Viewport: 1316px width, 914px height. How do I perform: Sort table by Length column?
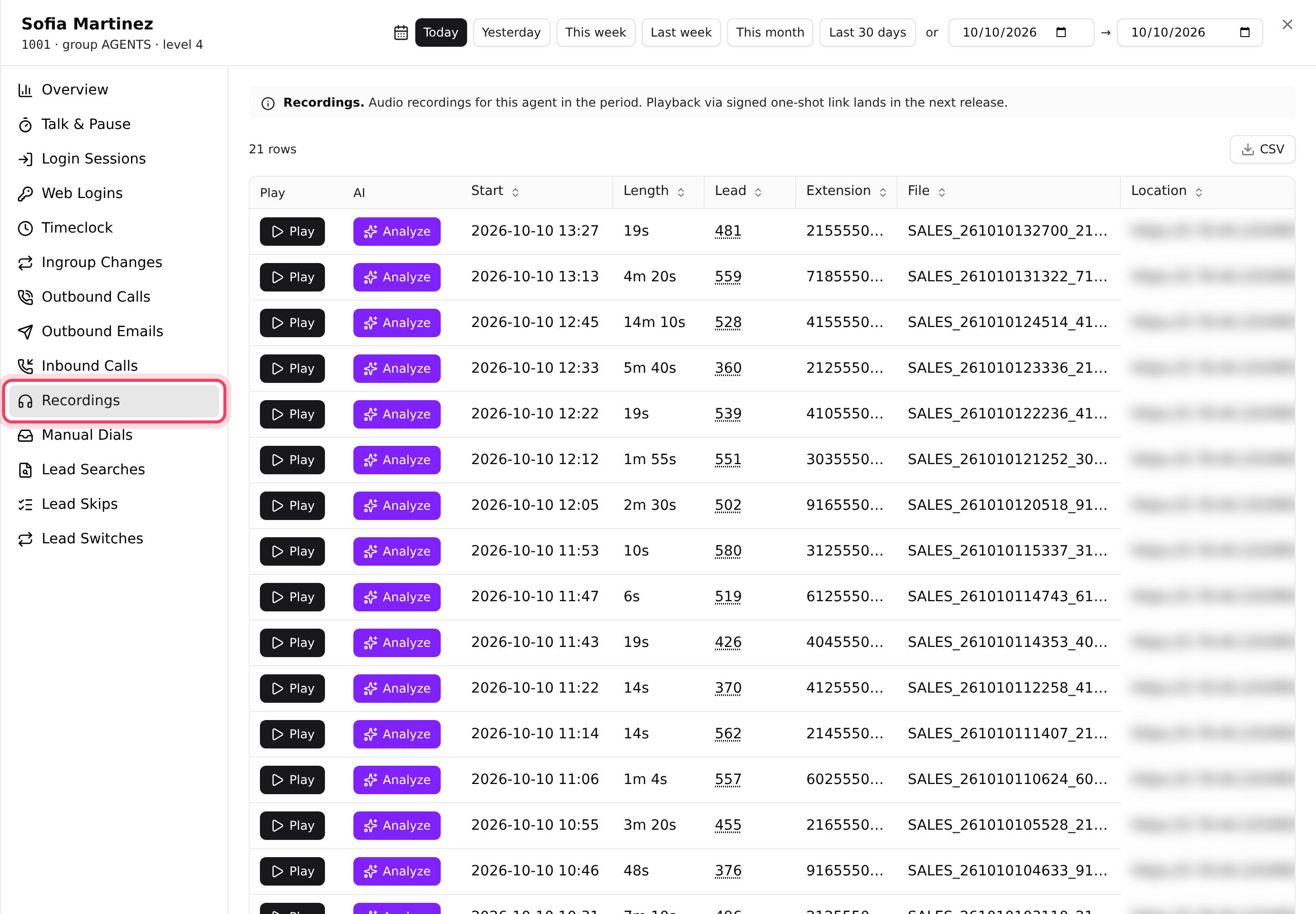[x=654, y=191]
